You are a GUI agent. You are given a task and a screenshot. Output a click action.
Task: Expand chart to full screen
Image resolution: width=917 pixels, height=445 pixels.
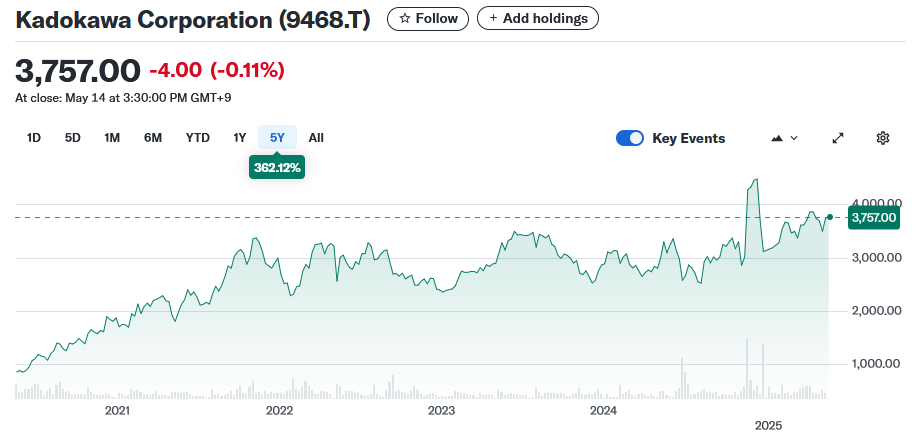[x=838, y=138]
